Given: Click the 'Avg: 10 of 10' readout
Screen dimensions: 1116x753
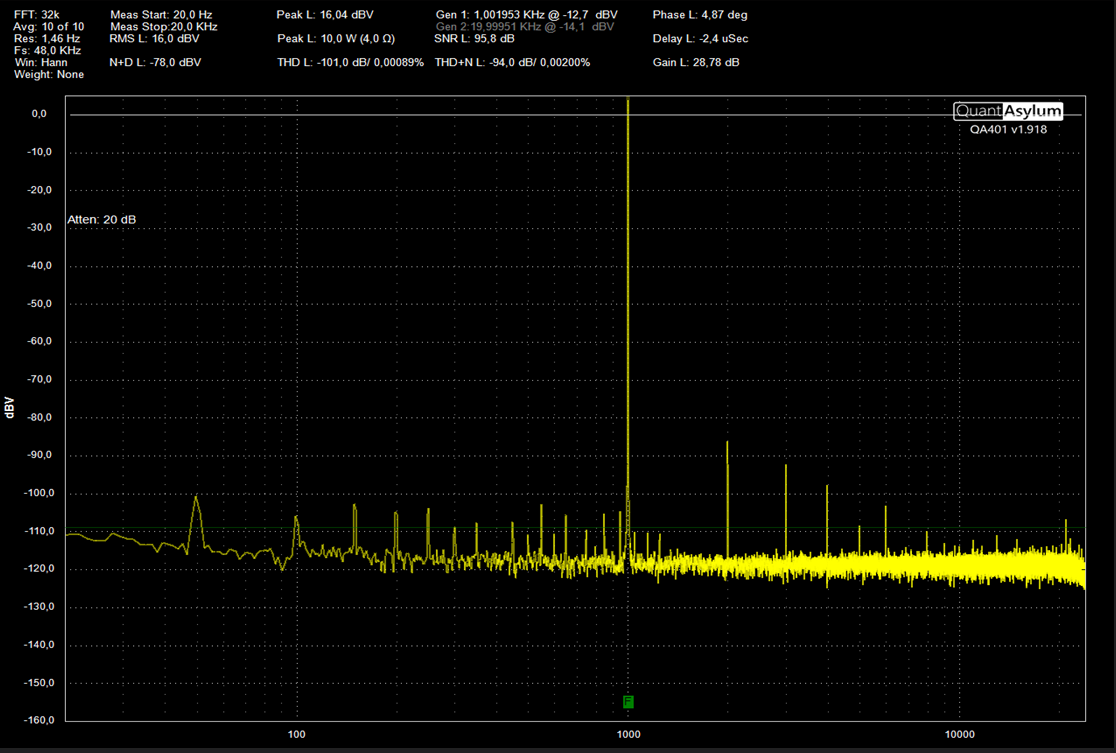Looking at the screenshot, I should (x=48, y=26).
